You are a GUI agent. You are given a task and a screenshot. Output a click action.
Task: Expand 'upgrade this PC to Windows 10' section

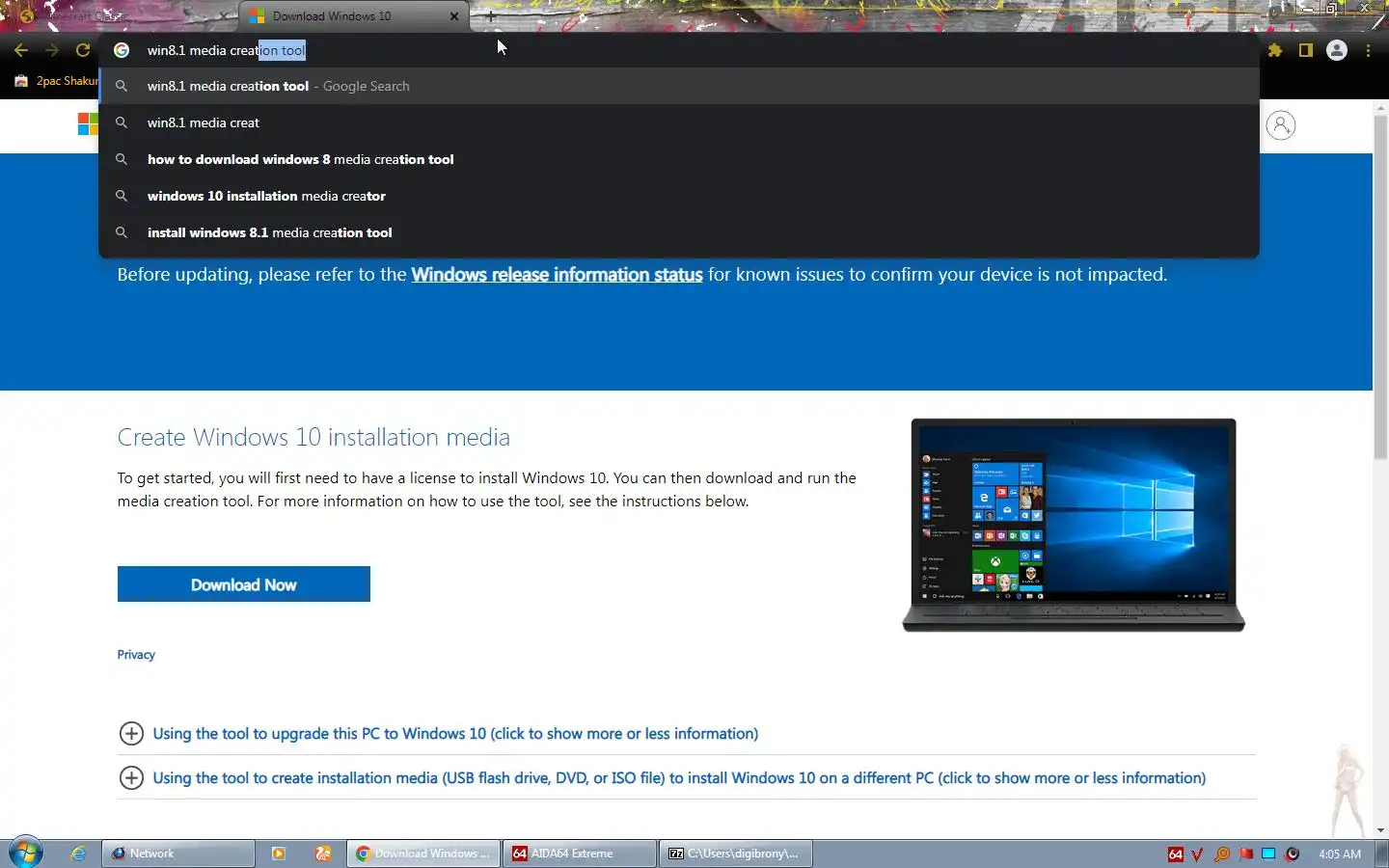pos(131,733)
